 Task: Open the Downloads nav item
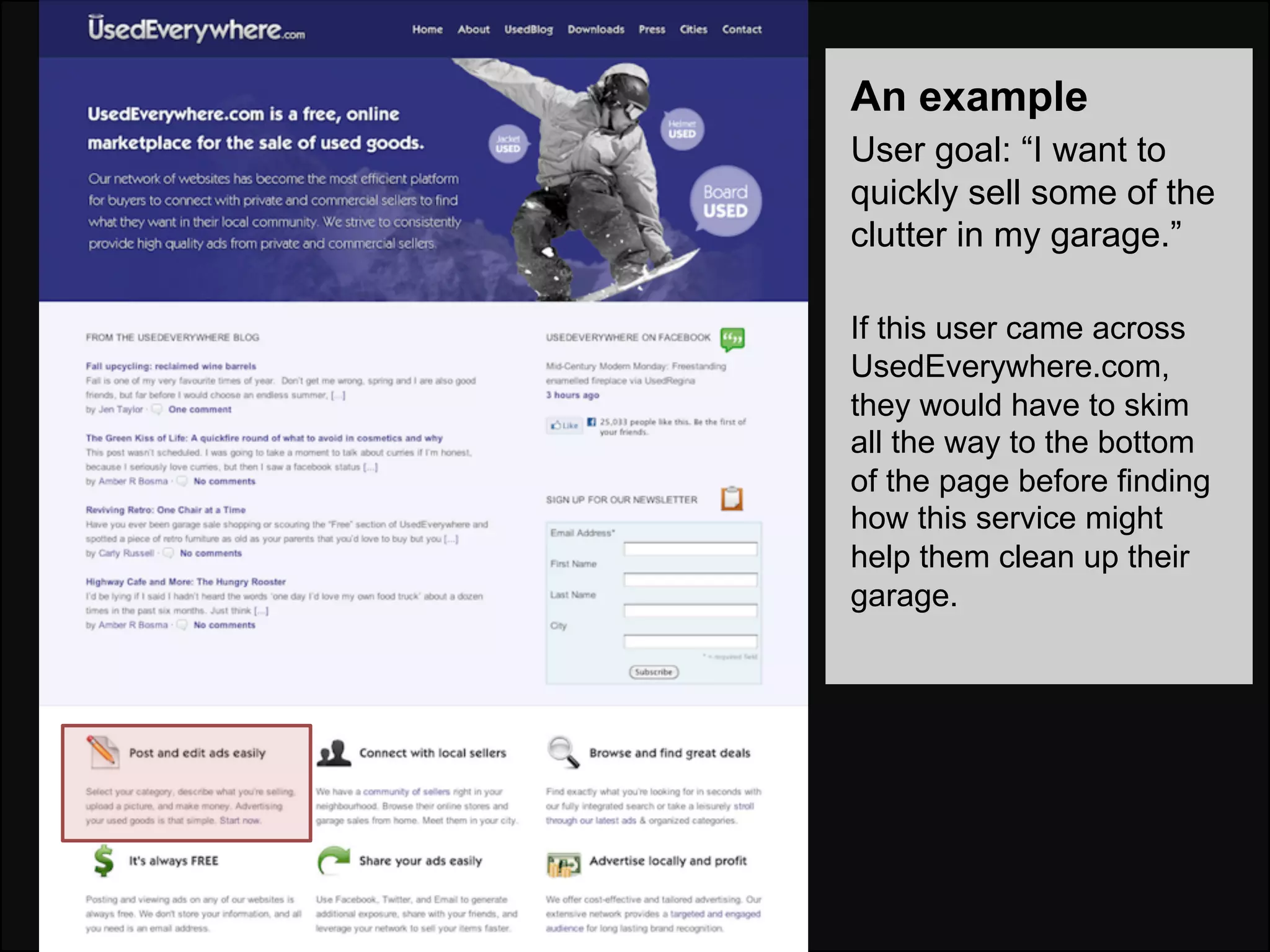click(x=596, y=29)
